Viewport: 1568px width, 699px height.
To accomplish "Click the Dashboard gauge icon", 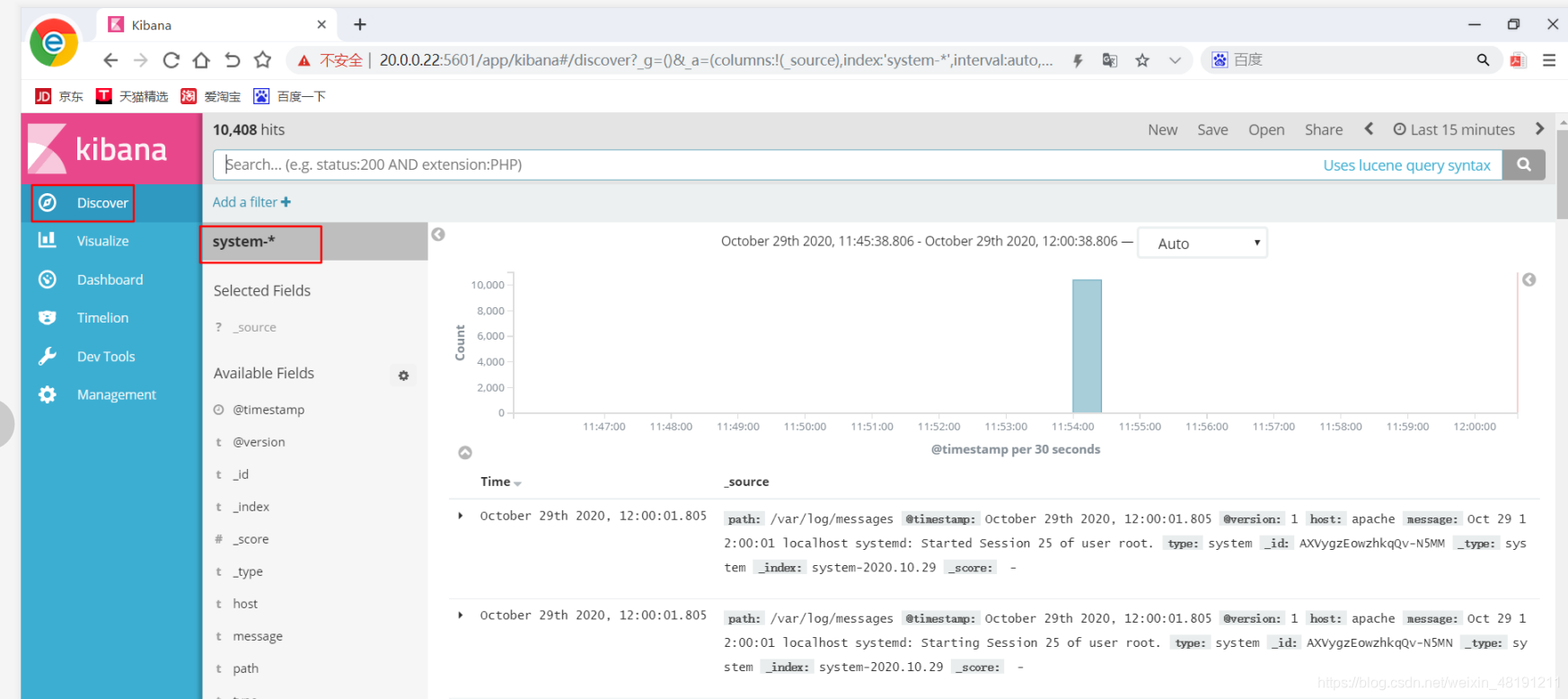I will pos(48,279).
